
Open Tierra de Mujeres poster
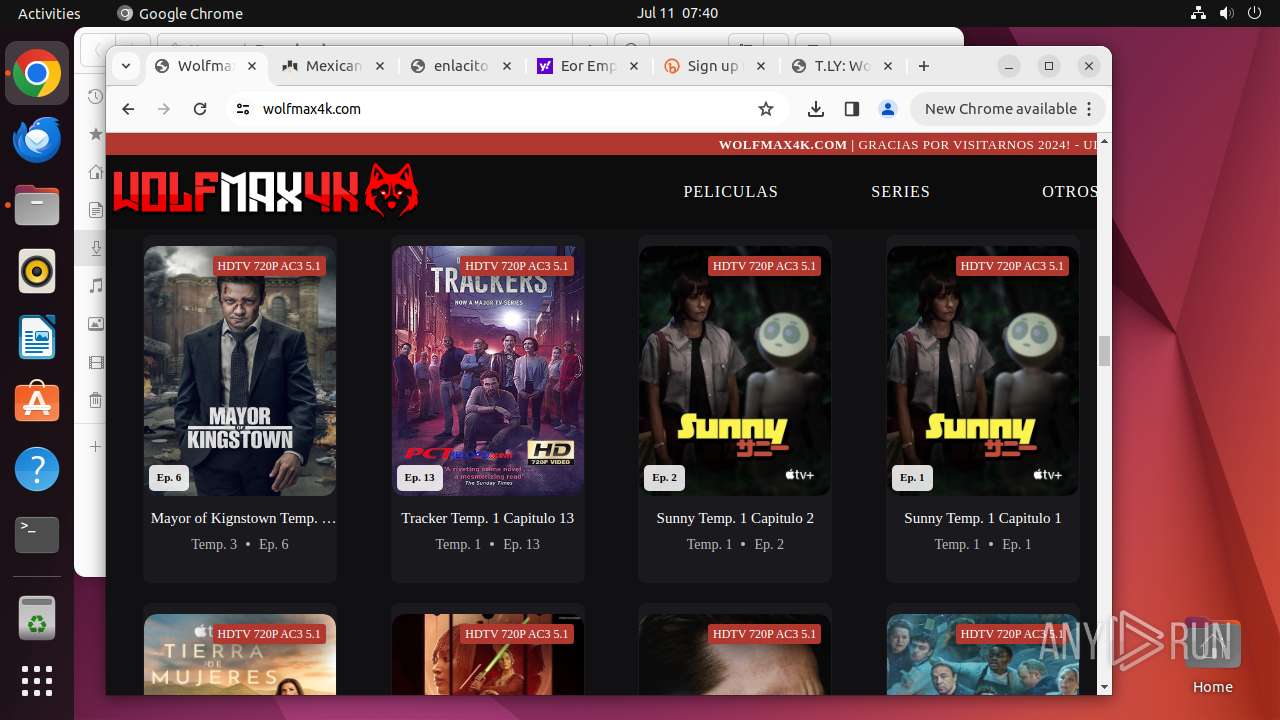pos(240,654)
